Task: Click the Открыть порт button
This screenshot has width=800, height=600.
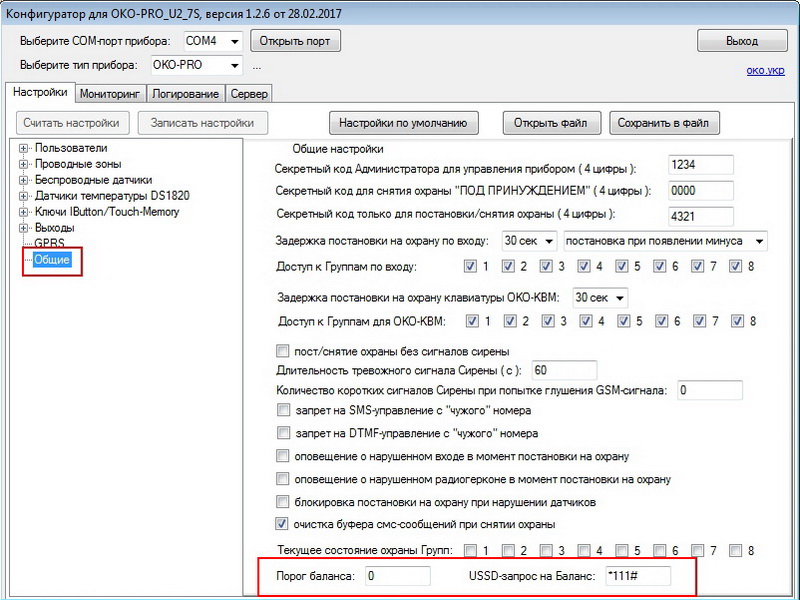Action: pos(295,41)
